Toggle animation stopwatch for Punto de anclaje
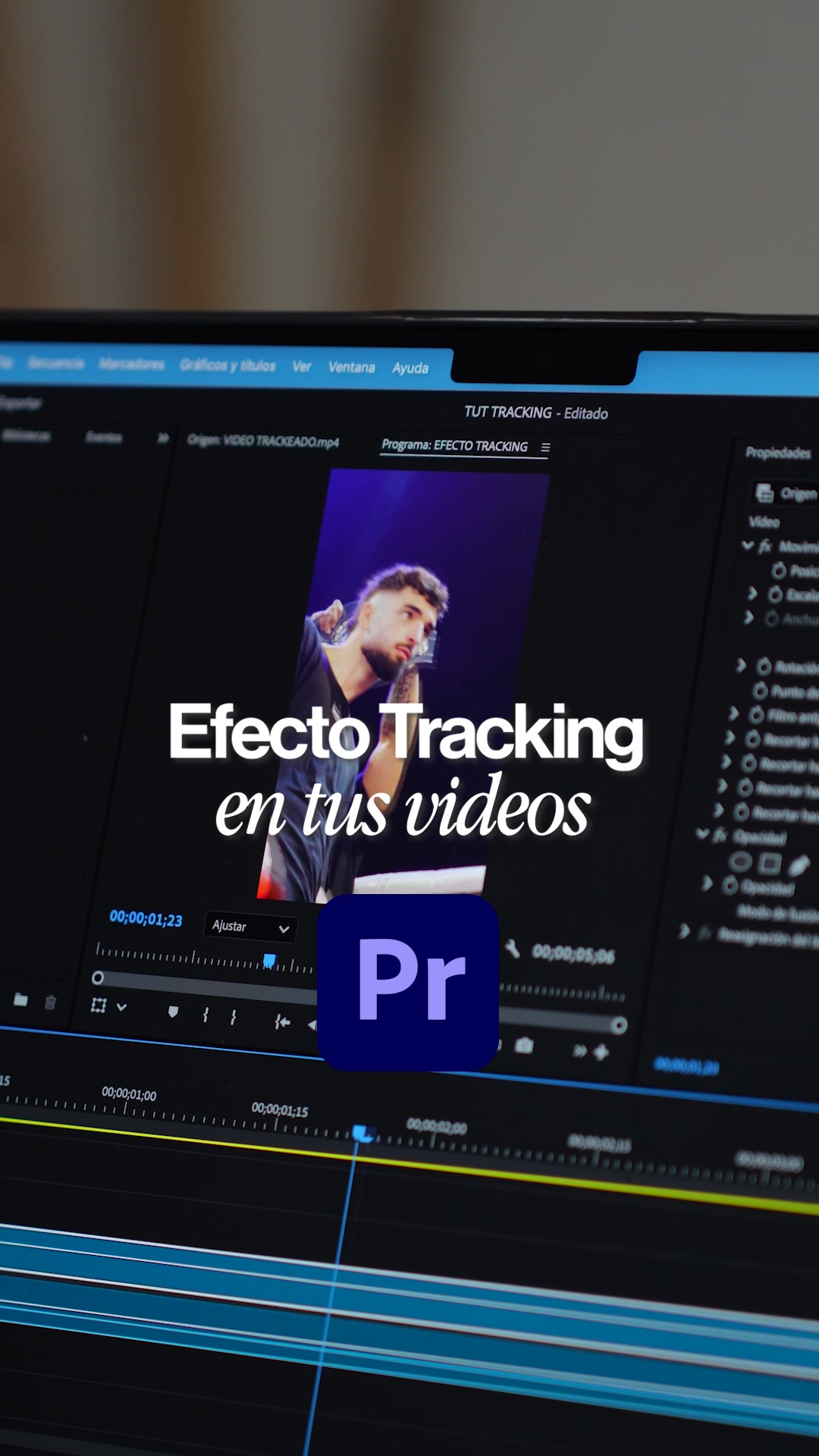Viewport: 819px width, 1456px height. click(x=760, y=691)
